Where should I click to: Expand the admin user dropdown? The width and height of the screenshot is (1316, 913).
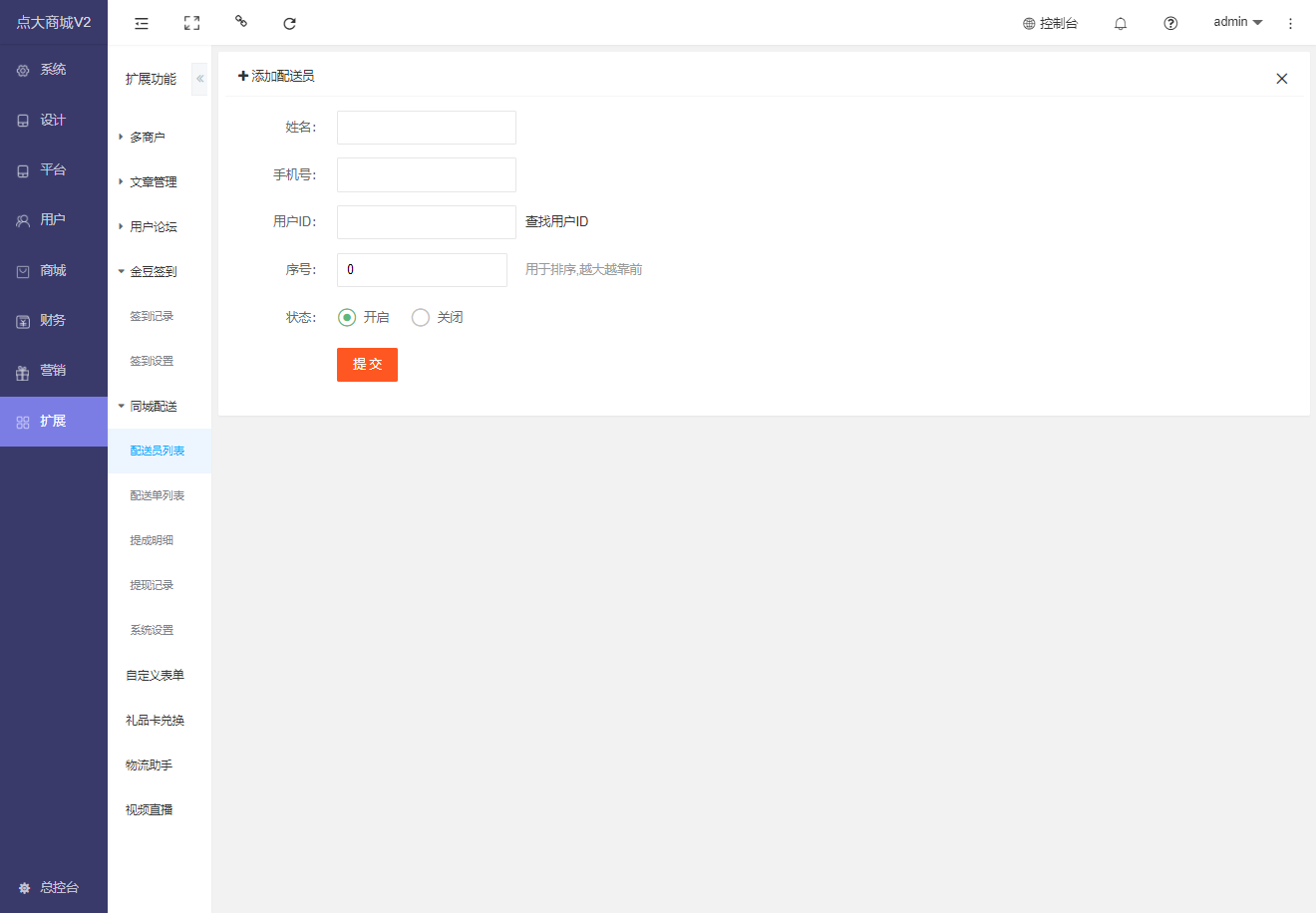click(x=1237, y=22)
